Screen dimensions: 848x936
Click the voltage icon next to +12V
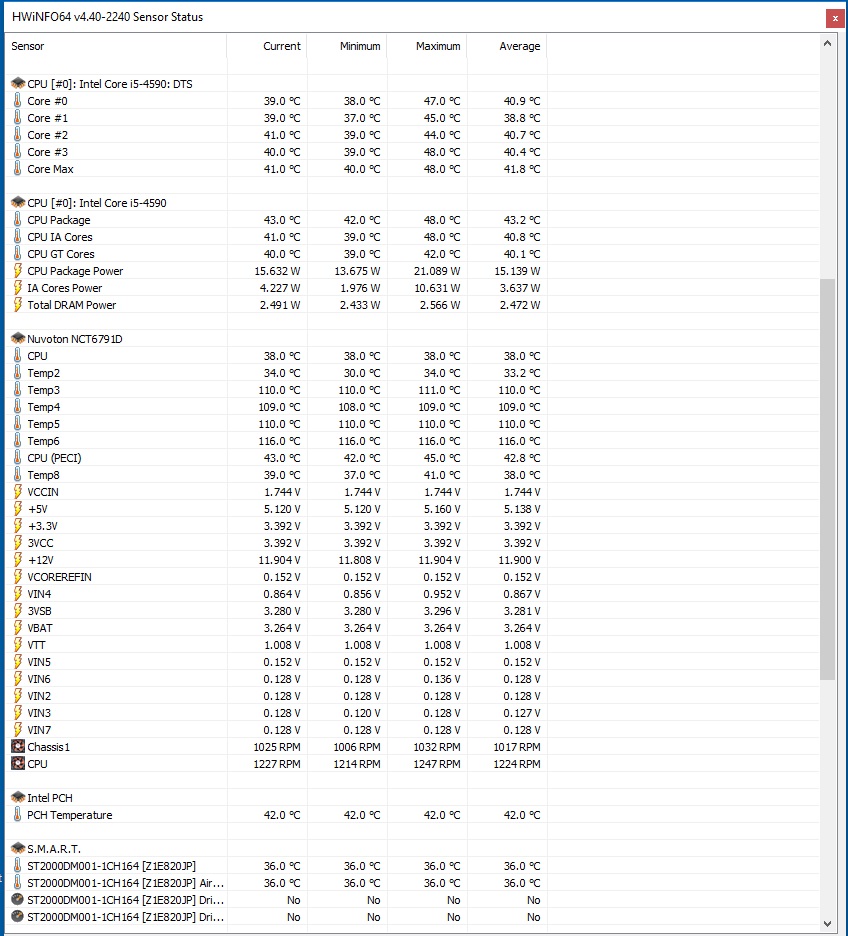pyautogui.click(x=17, y=560)
